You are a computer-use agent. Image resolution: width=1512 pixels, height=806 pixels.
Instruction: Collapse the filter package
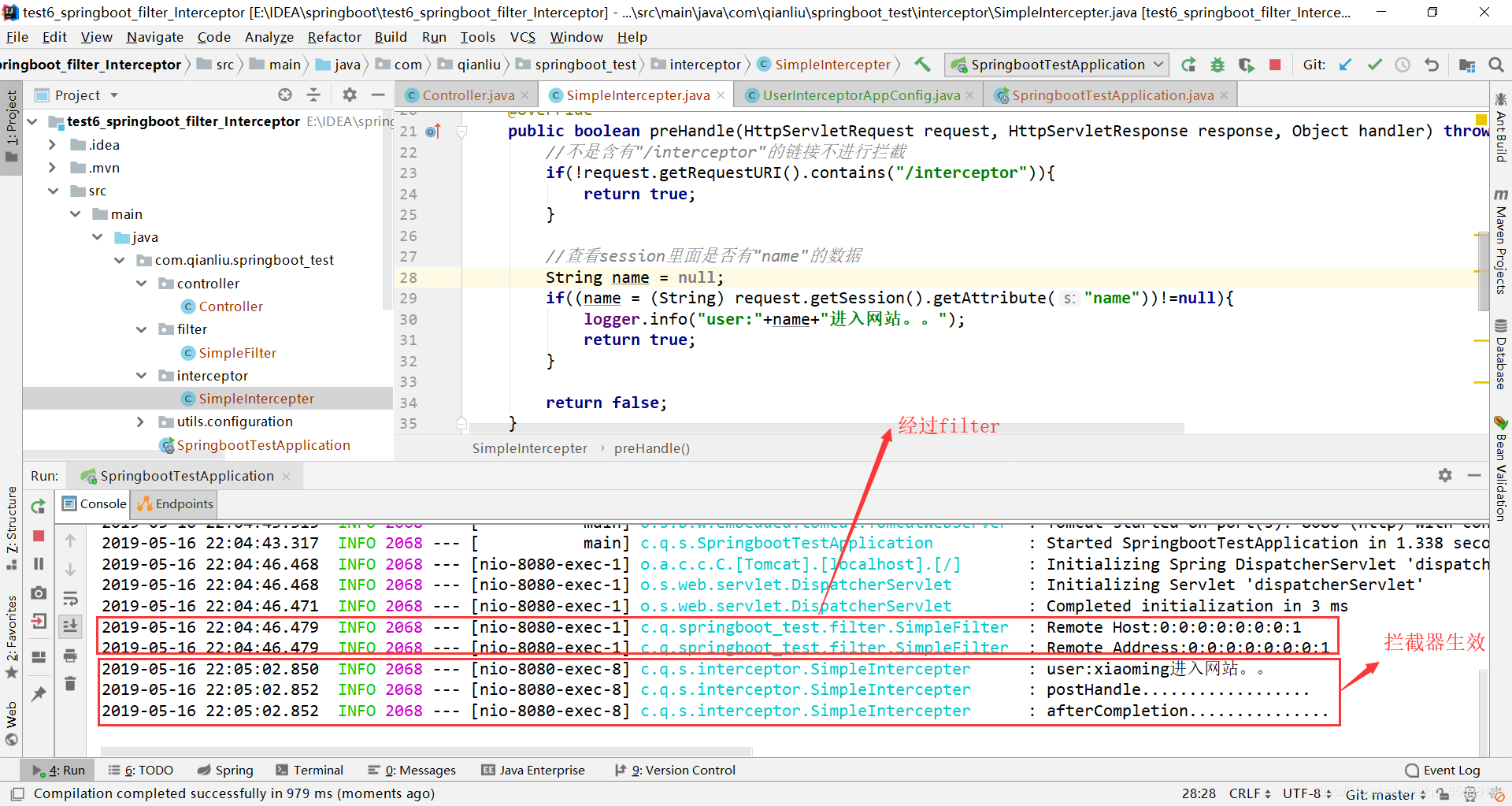click(141, 329)
